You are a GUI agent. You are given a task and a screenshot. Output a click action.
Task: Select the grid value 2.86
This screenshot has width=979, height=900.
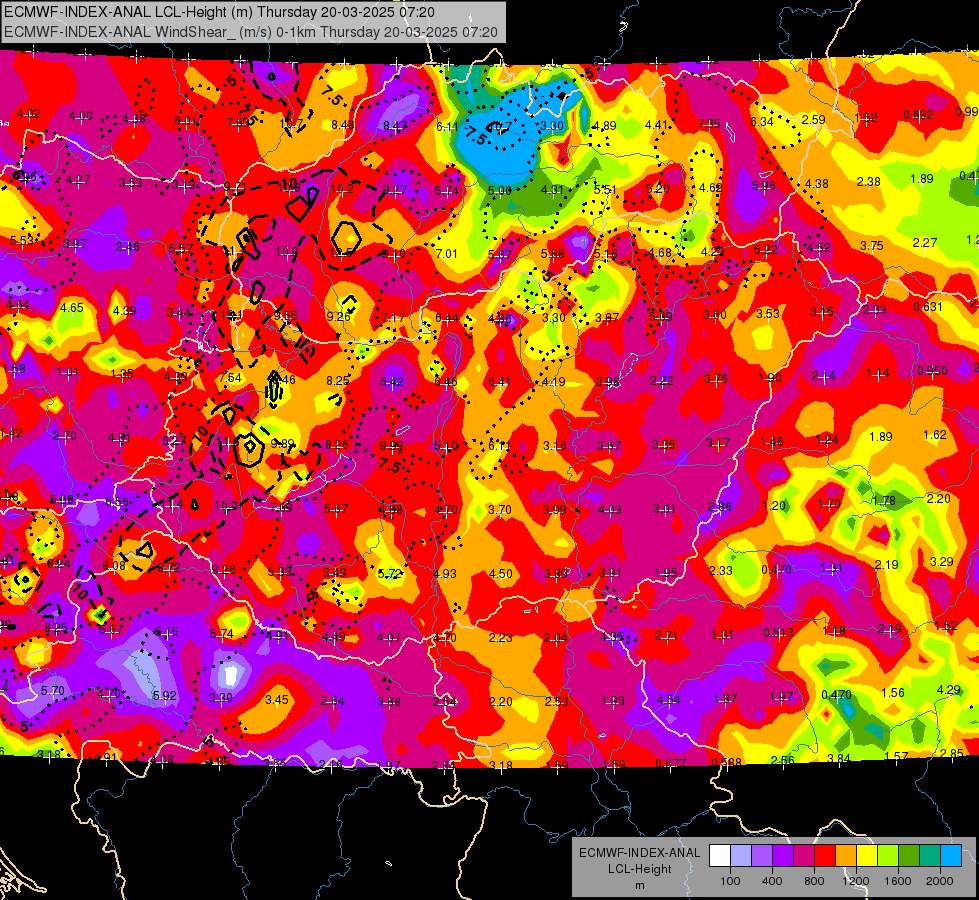click(719, 507)
